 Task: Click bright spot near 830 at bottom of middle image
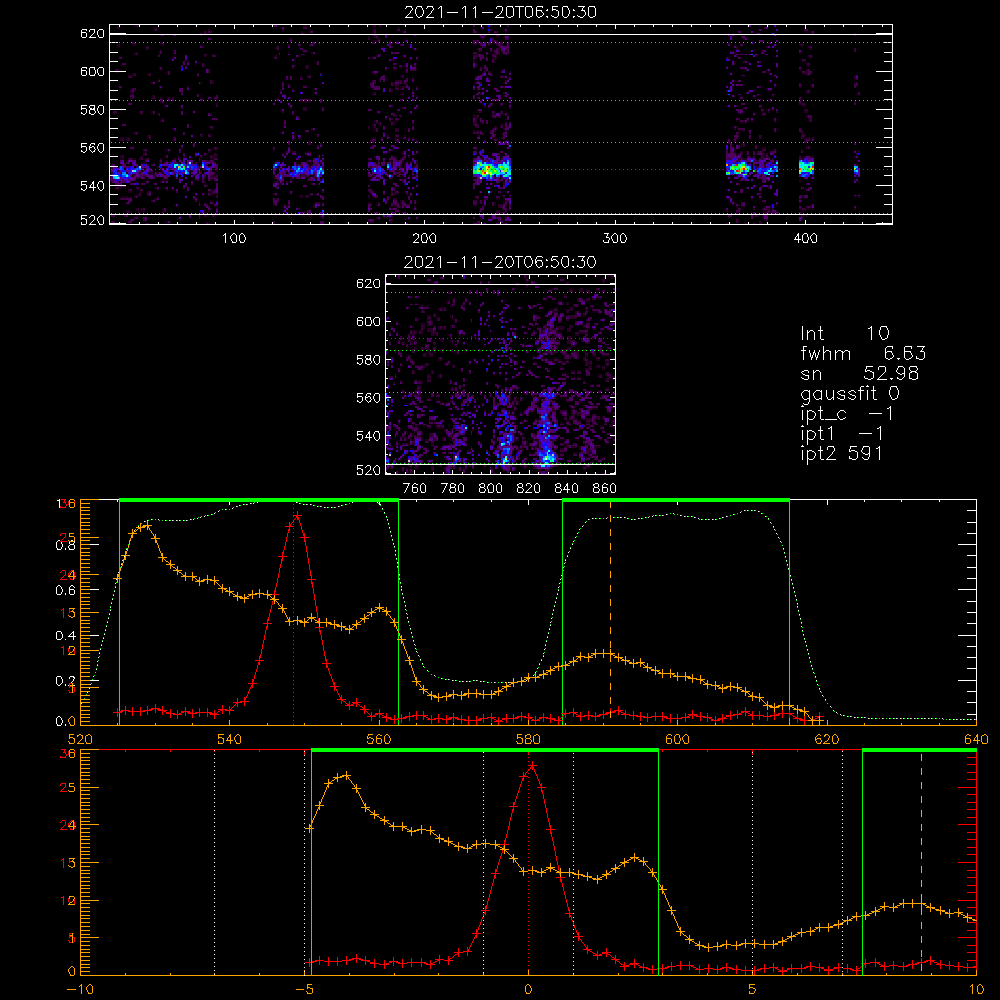coord(547,457)
